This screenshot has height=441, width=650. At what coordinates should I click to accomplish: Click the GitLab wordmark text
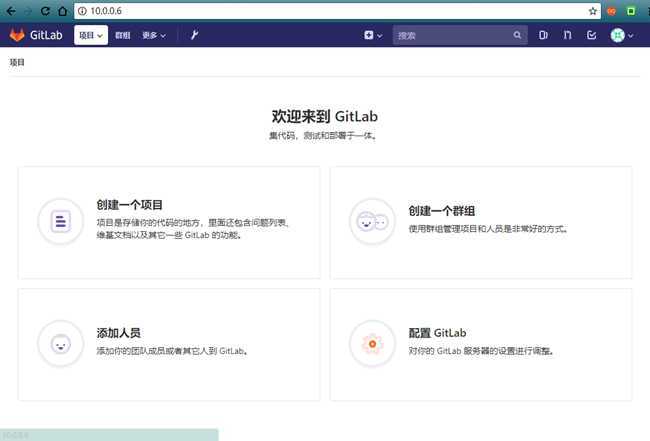46,35
